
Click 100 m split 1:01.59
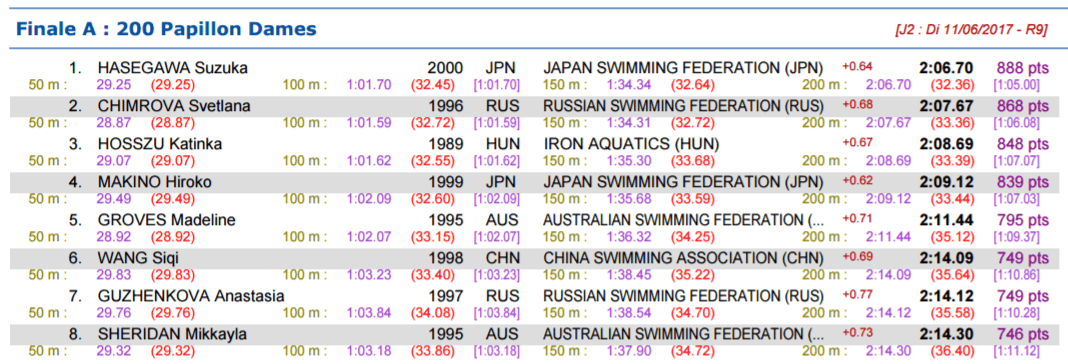click(x=369, y=123)
